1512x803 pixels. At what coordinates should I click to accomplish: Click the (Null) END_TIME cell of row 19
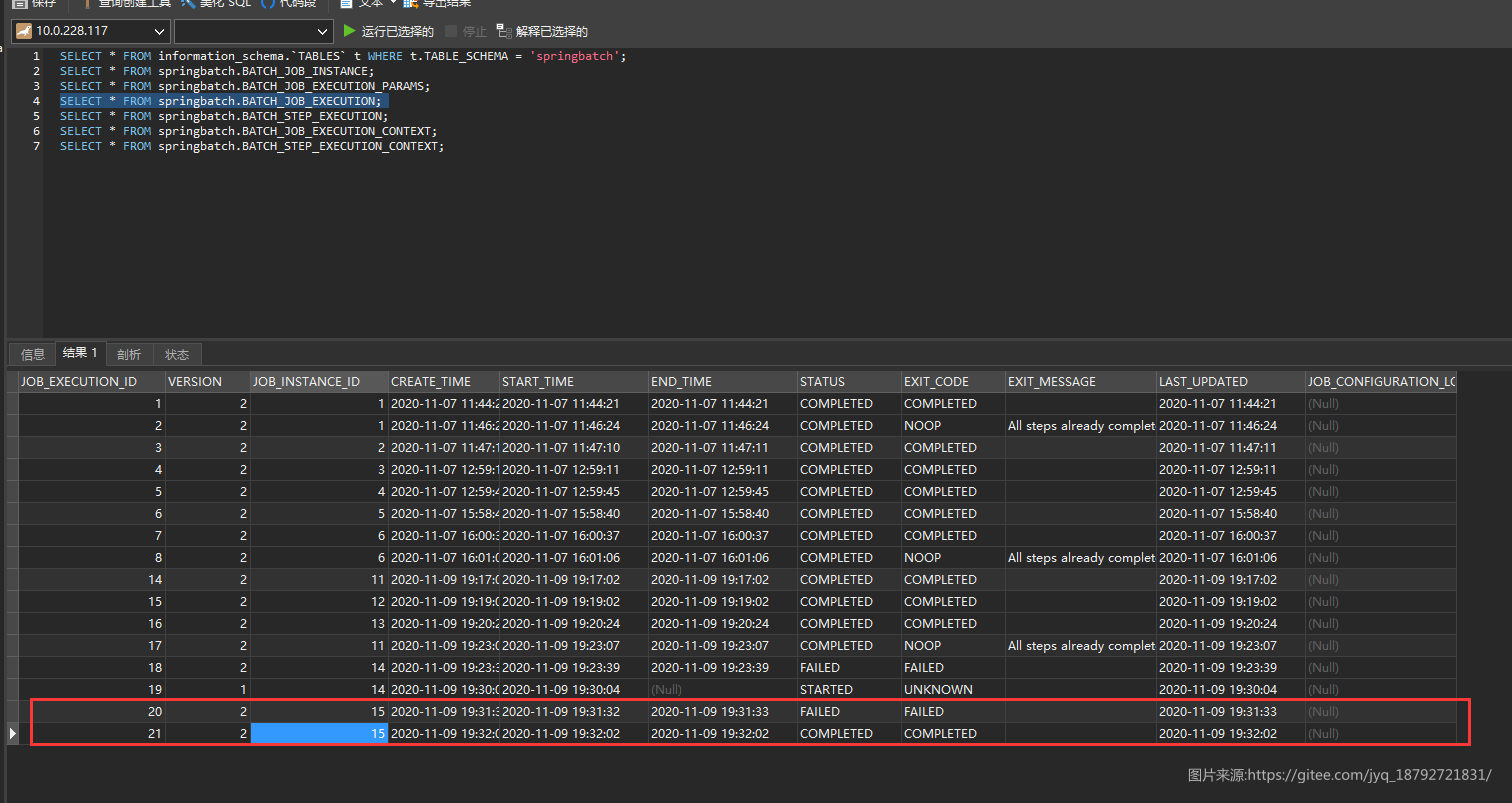[x=723, y=690]
